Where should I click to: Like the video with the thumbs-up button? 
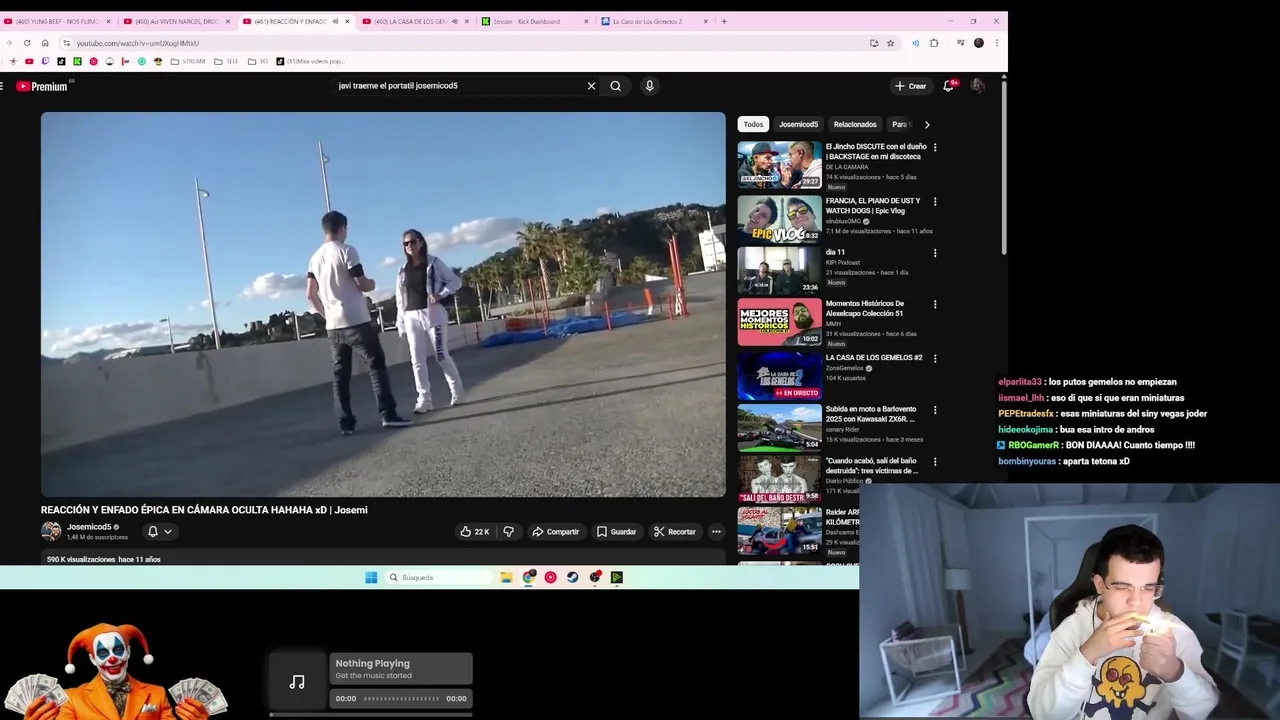[474, 532]
